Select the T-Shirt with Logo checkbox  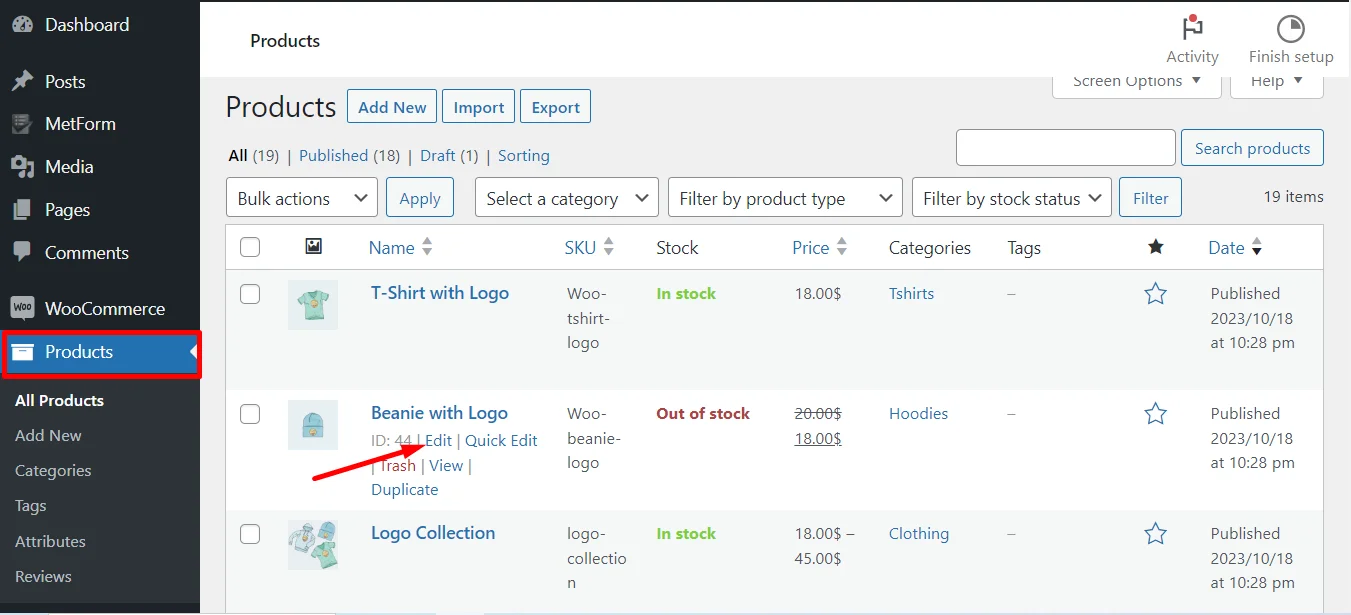250,293
